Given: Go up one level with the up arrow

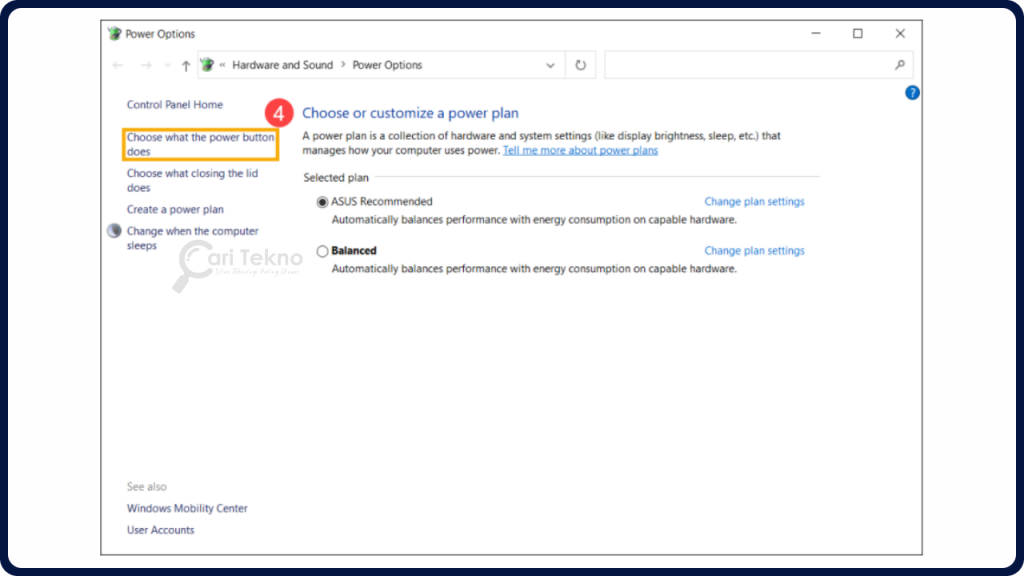Looking at the screenshot, I should [x=186, y=64].
